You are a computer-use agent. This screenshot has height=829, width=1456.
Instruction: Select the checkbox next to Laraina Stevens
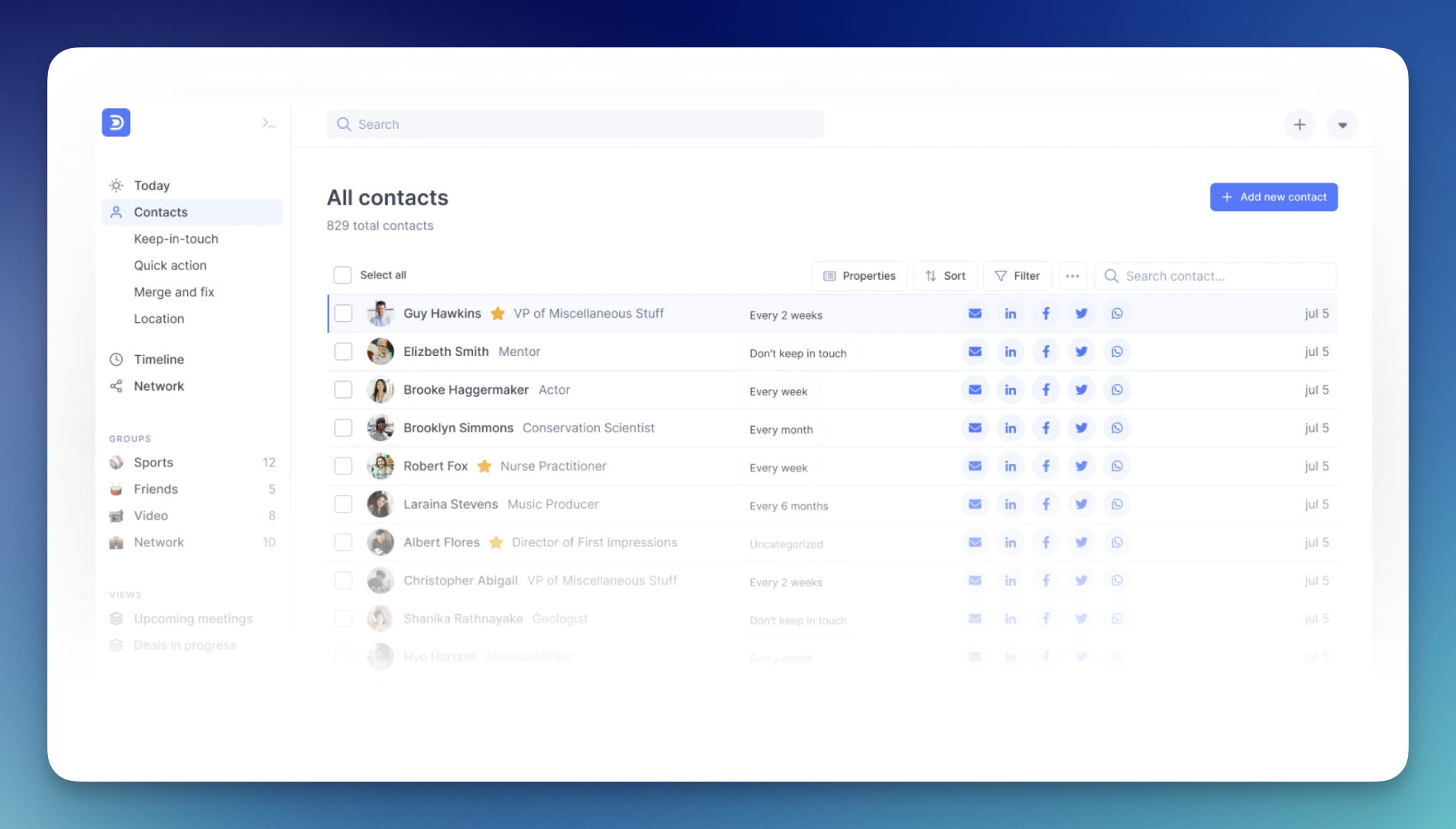343,503
